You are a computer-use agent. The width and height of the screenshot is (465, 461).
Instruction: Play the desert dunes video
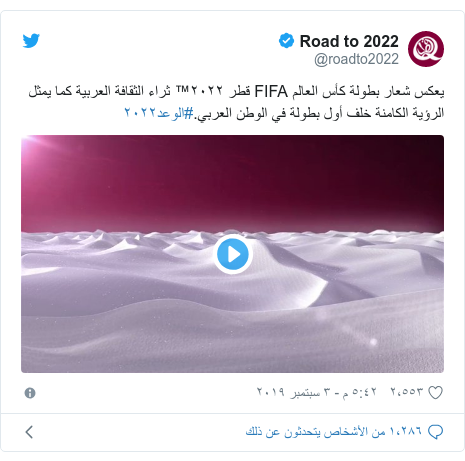233,254
